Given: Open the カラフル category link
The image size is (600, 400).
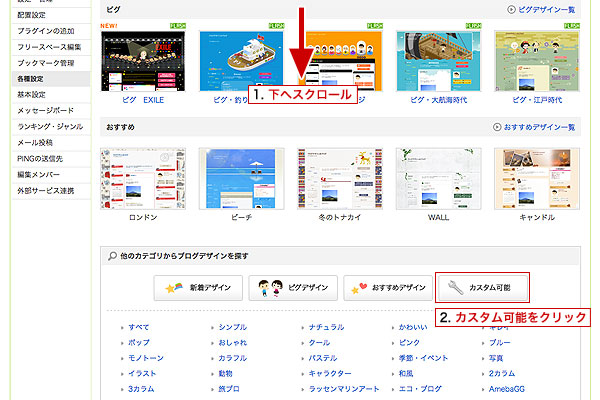Looking at the screenshot, I should 233,358.
